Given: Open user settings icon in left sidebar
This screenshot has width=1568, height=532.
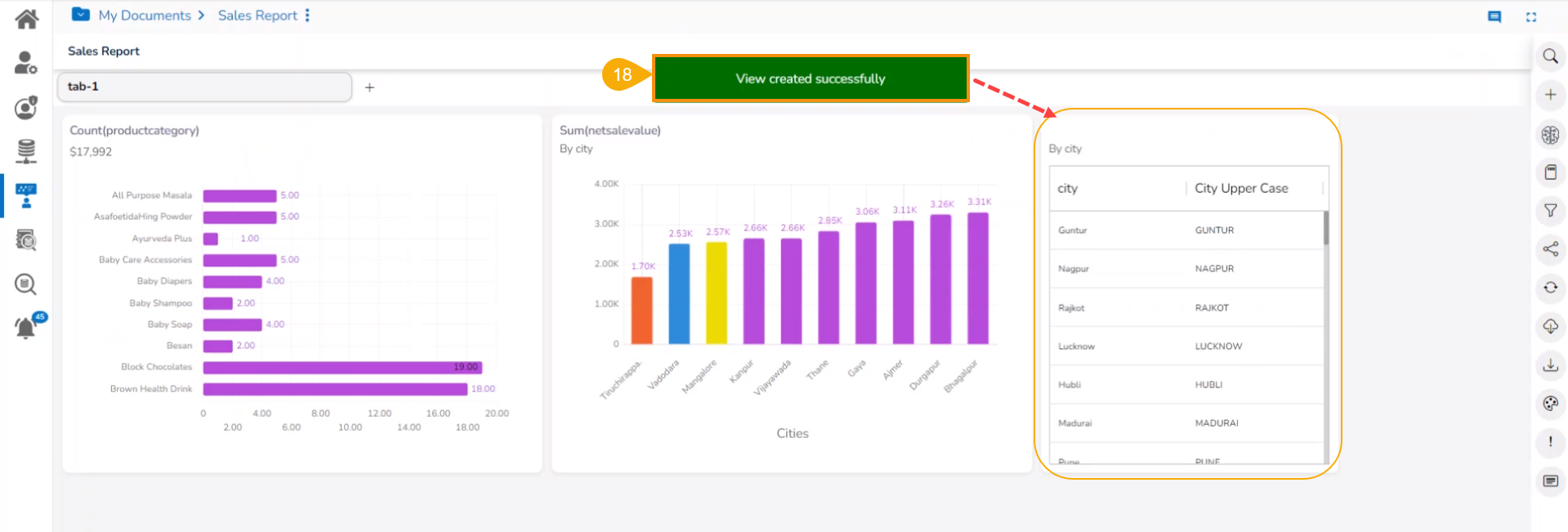Looking at the screenshot, I should click(26, 62).
